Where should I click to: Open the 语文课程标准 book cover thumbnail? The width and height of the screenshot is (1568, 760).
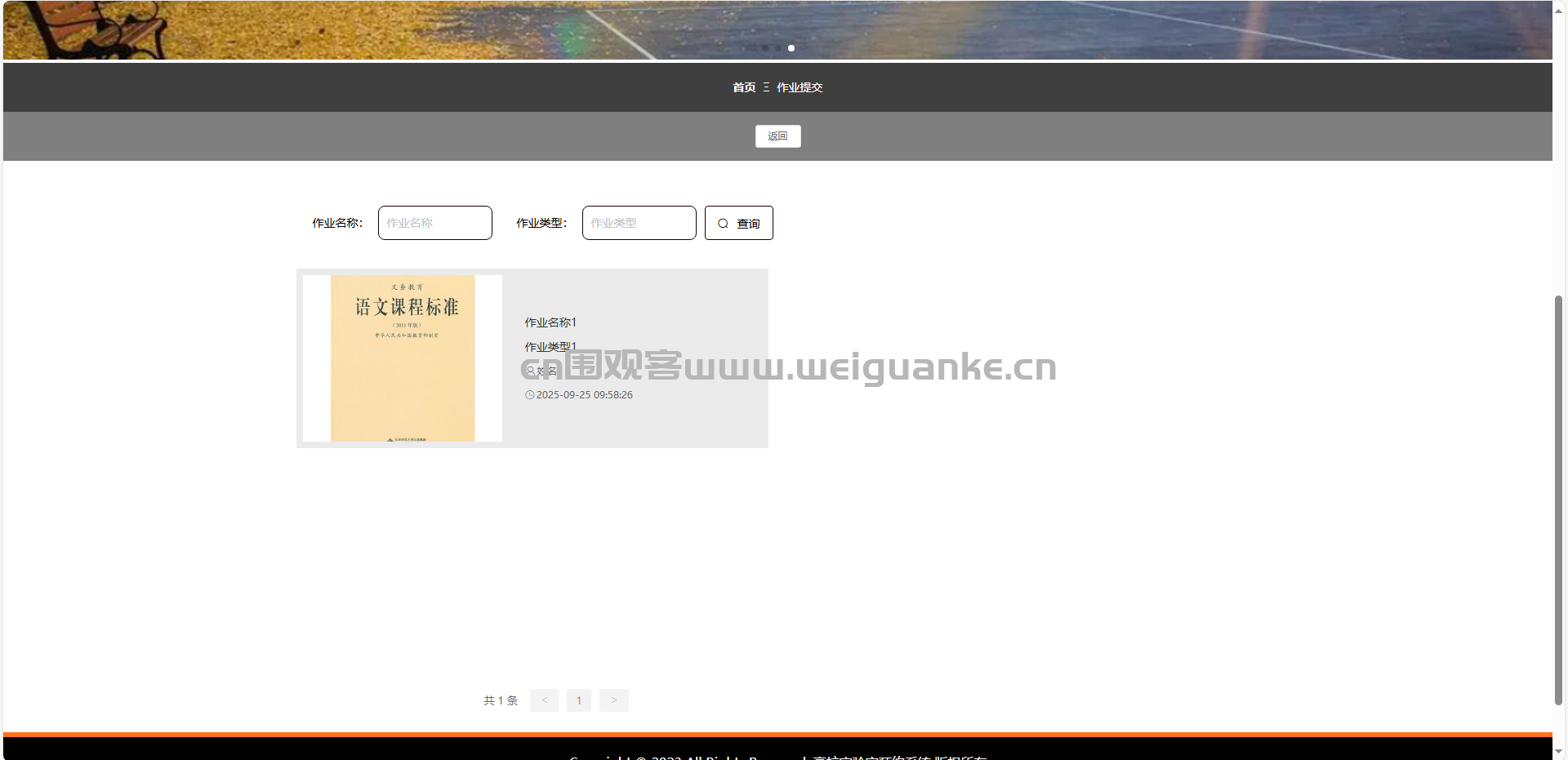coord(403,358)
